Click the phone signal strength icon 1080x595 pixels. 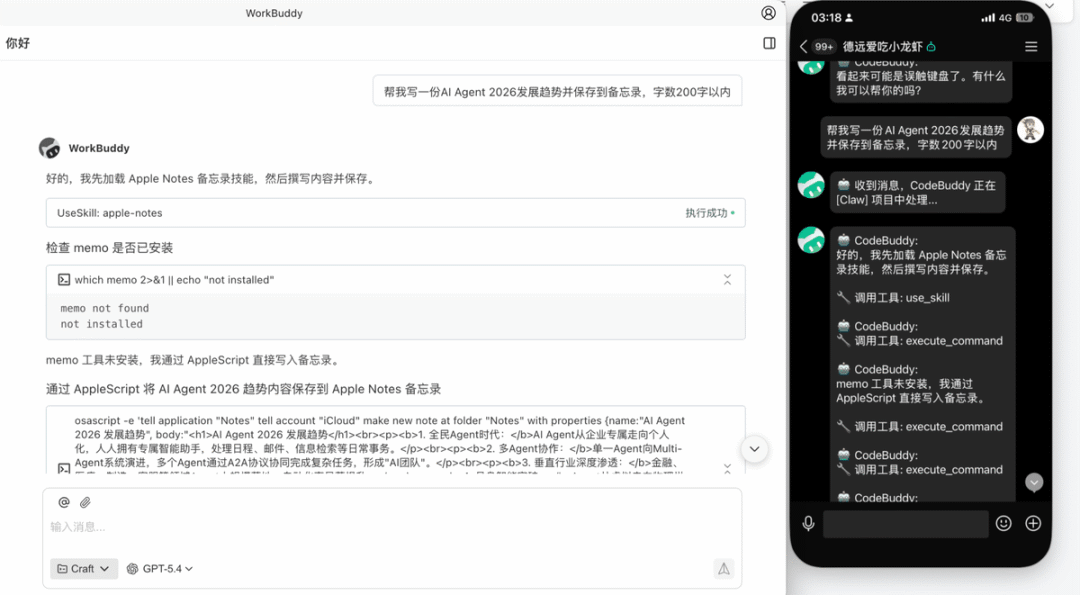[988, 18]
